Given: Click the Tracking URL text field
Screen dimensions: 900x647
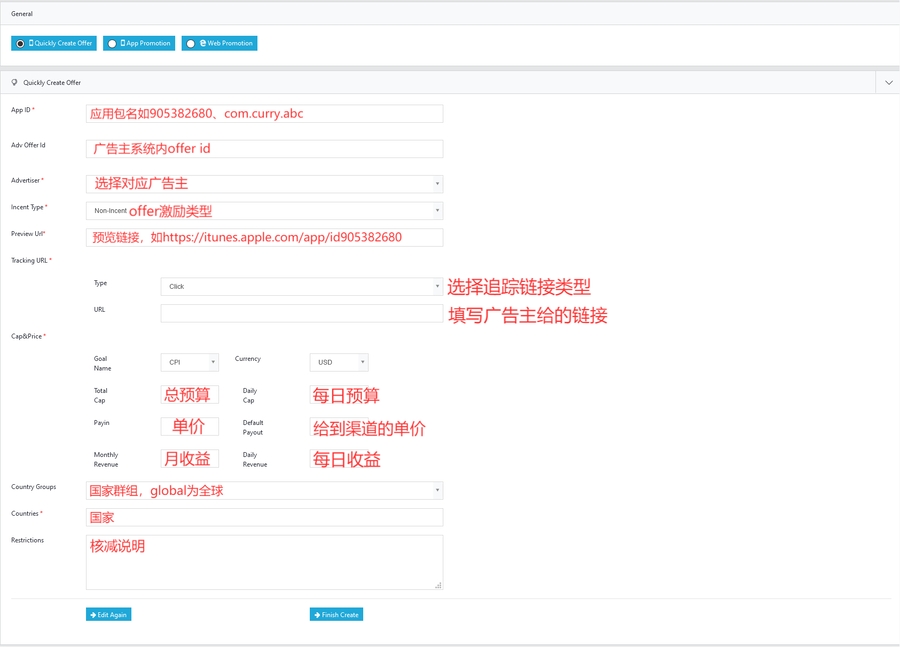Looking at the screenshot, I should coord(301,314).
